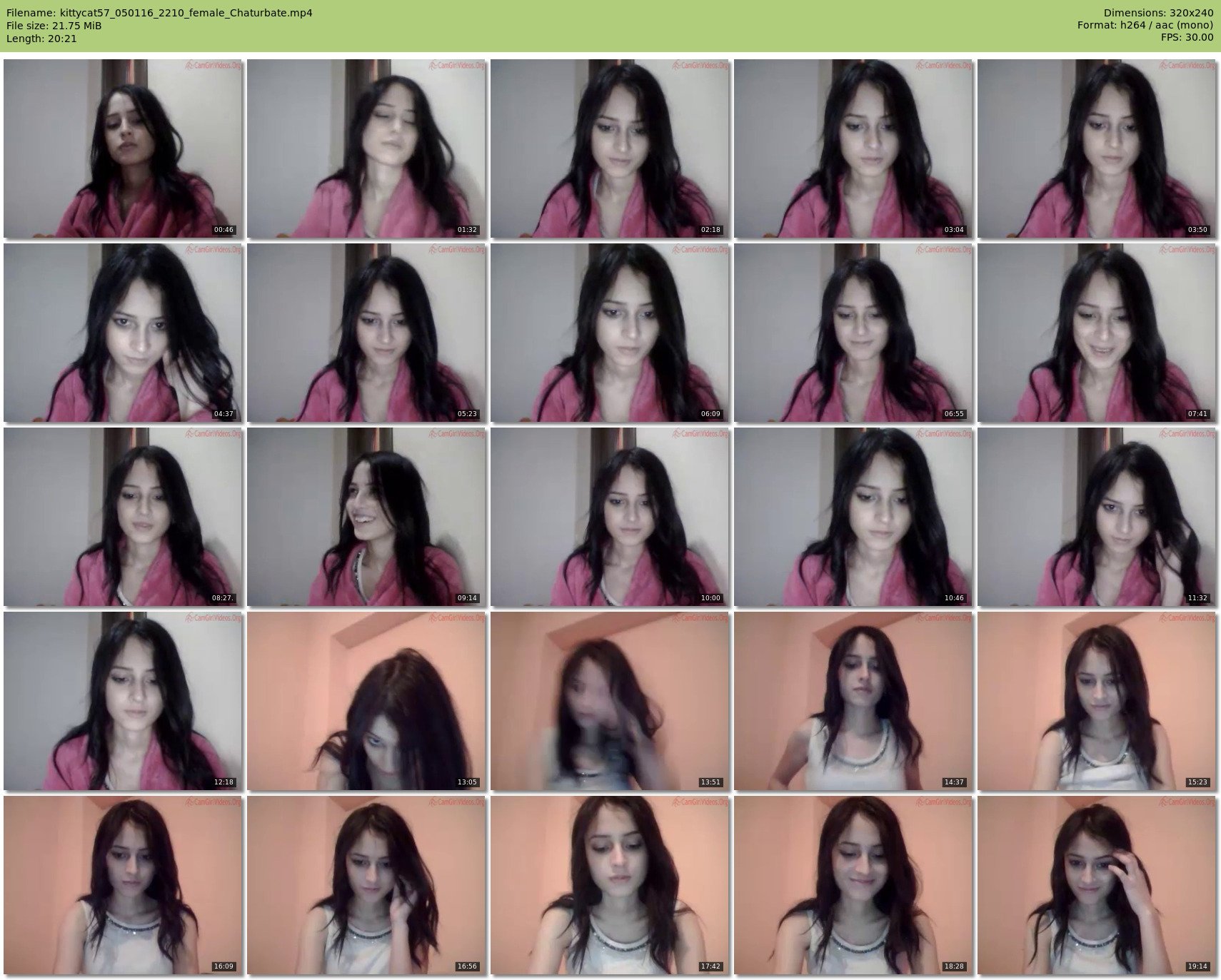This screenshot has height=980, width=1221.
Task: Select the 17:42 thumbnail
Action: point(609,885)
